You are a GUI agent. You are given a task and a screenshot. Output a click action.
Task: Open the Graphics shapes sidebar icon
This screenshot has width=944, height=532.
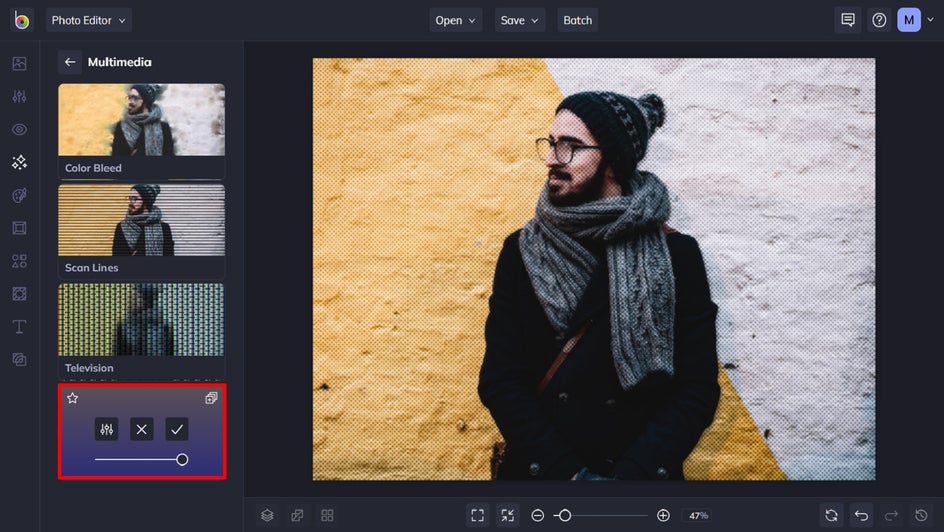pyautogui.click(x=19, y=261)
